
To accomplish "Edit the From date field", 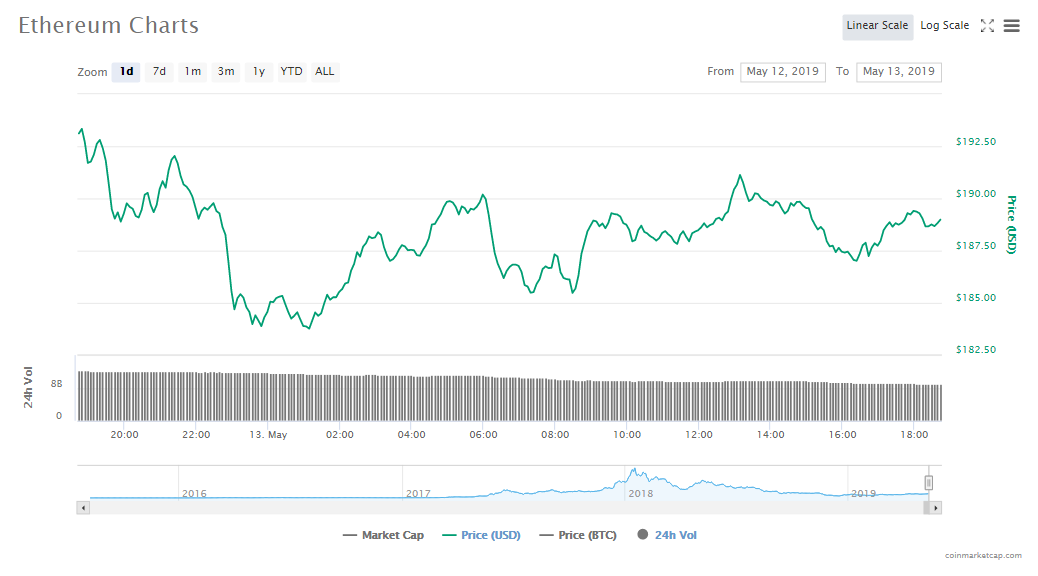I will (783, 72).
